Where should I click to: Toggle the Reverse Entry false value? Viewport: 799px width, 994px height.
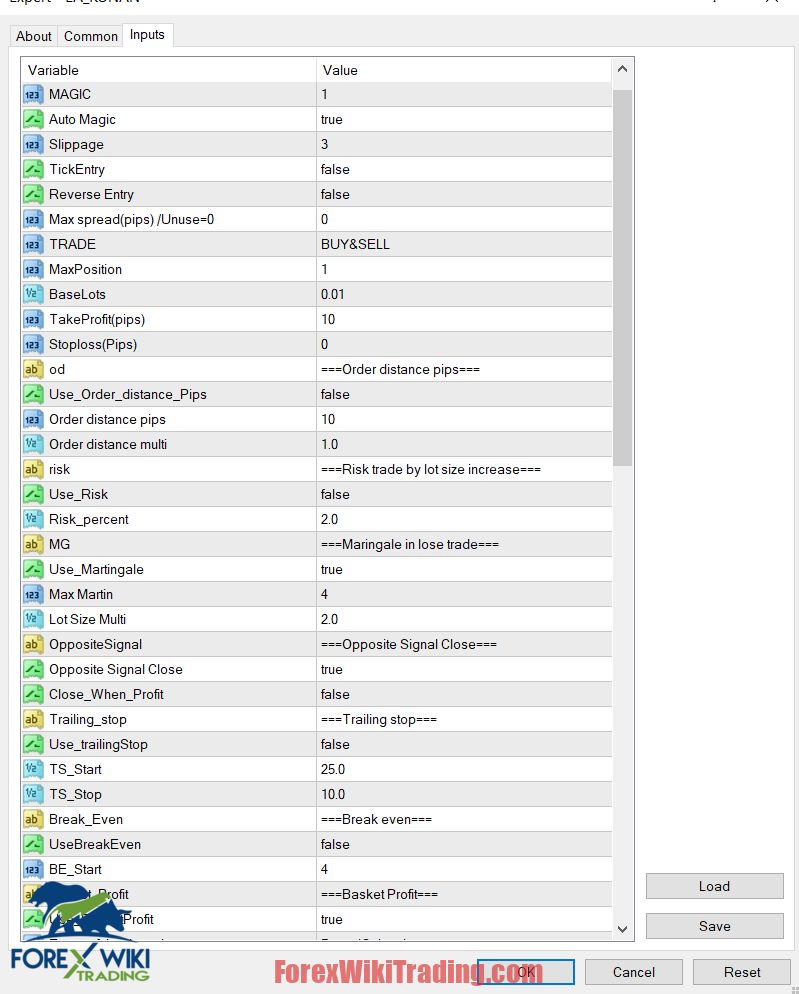tap(464, 195)
